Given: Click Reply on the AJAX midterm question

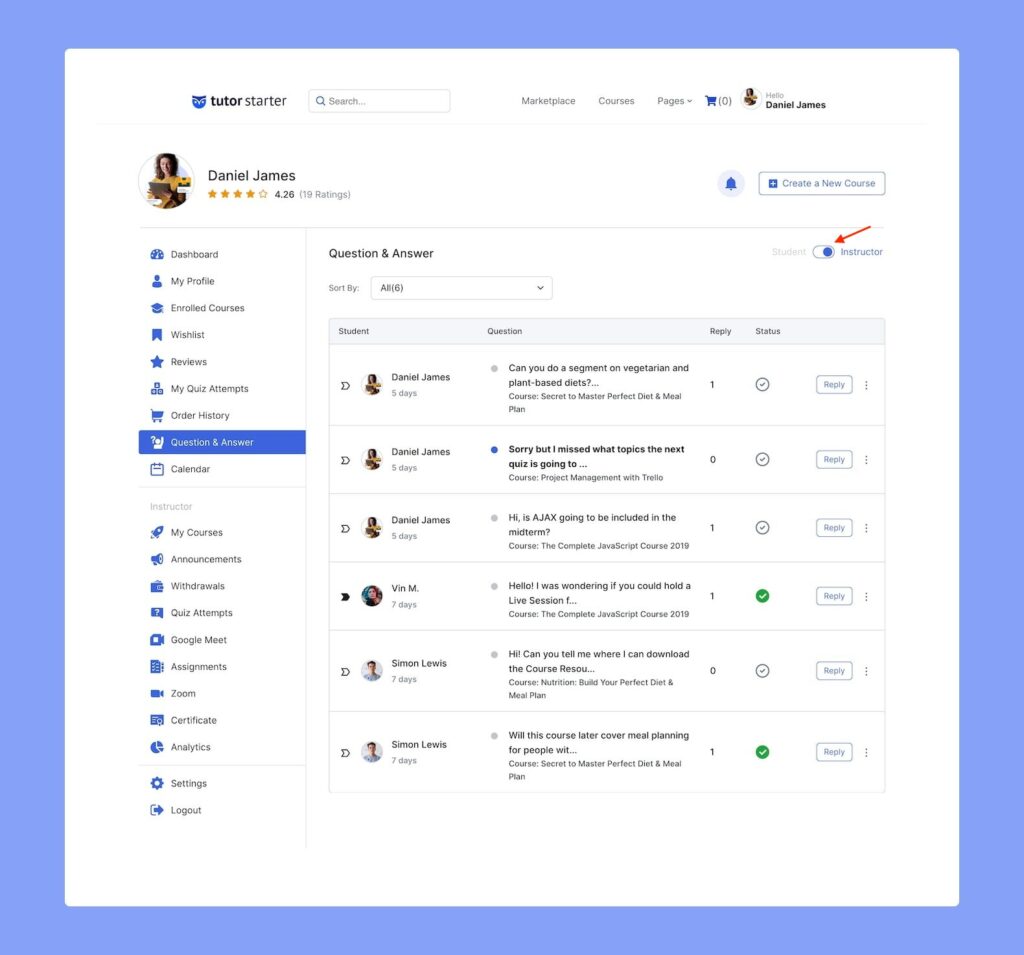Looking at the screenshot, I should point(834,528).
